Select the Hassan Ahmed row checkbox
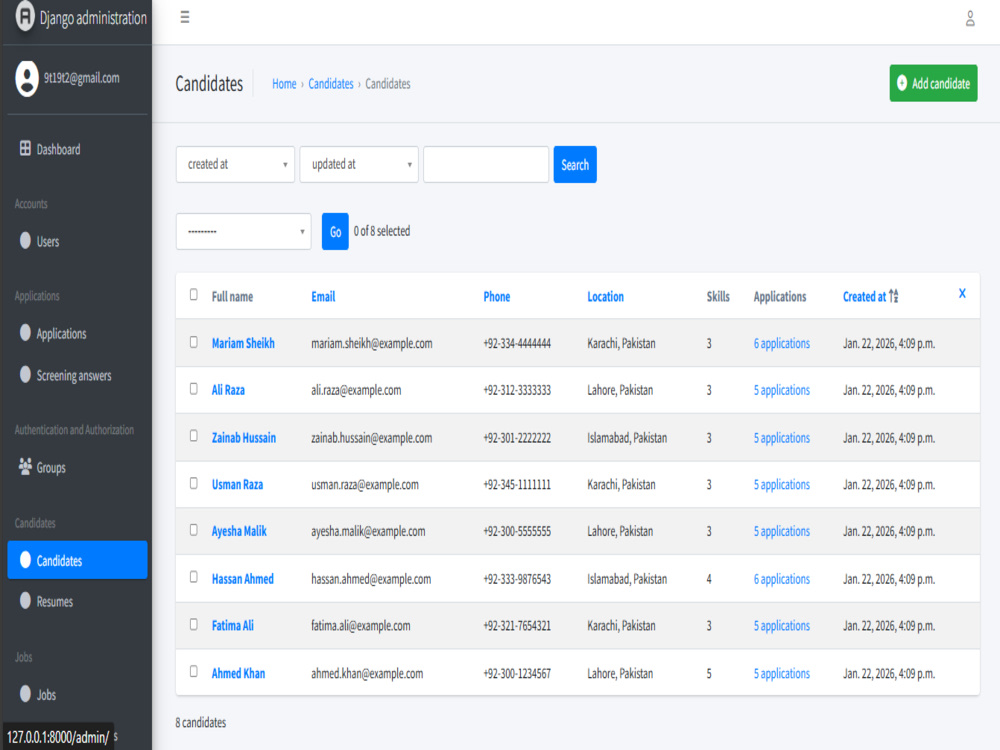This screenshot has width=1000, height=750. [193, 577]
